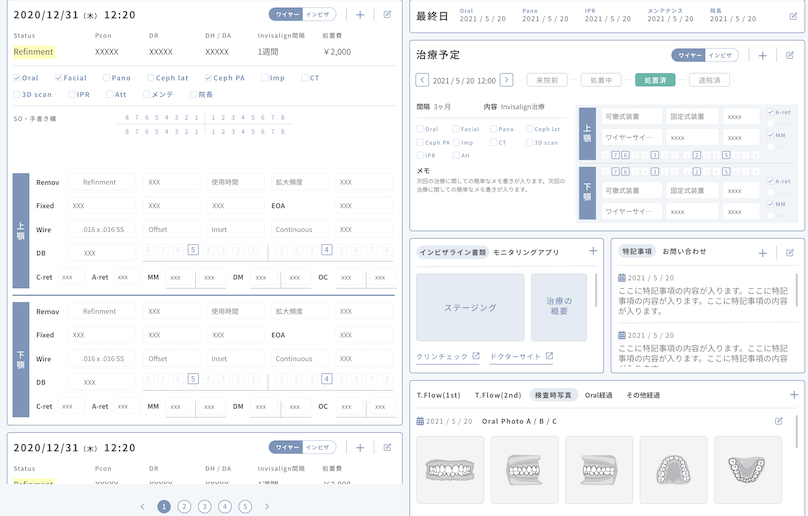Go to the previous date in 治療予定
Screen dimensions: 808x516
(421, 80)
